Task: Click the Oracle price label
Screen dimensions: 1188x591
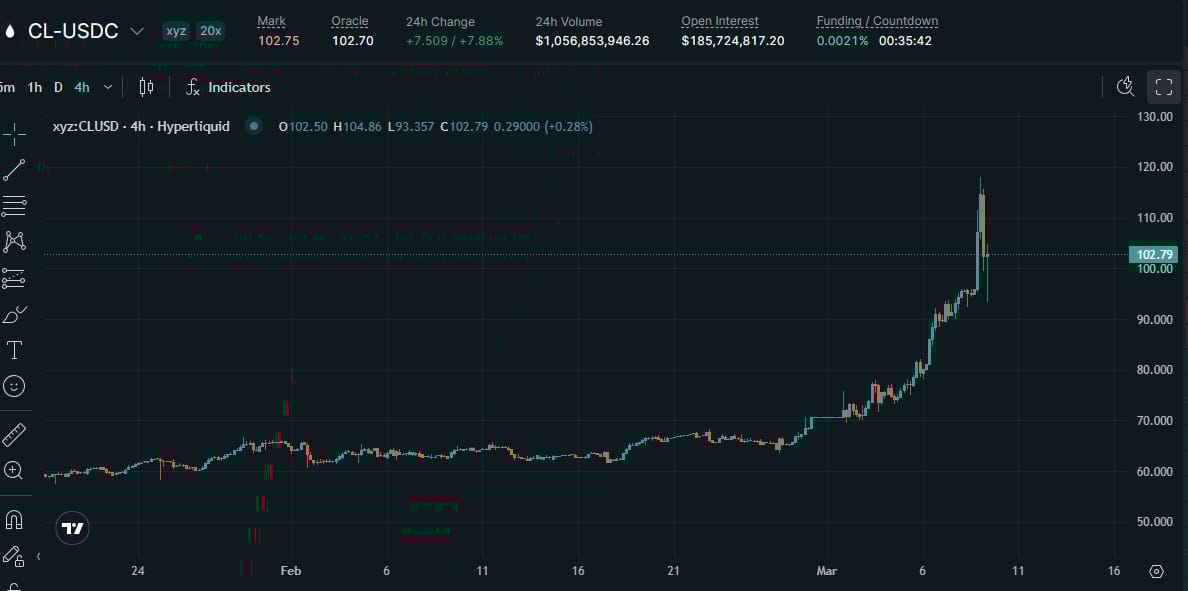Action: [x=350, y=21]
